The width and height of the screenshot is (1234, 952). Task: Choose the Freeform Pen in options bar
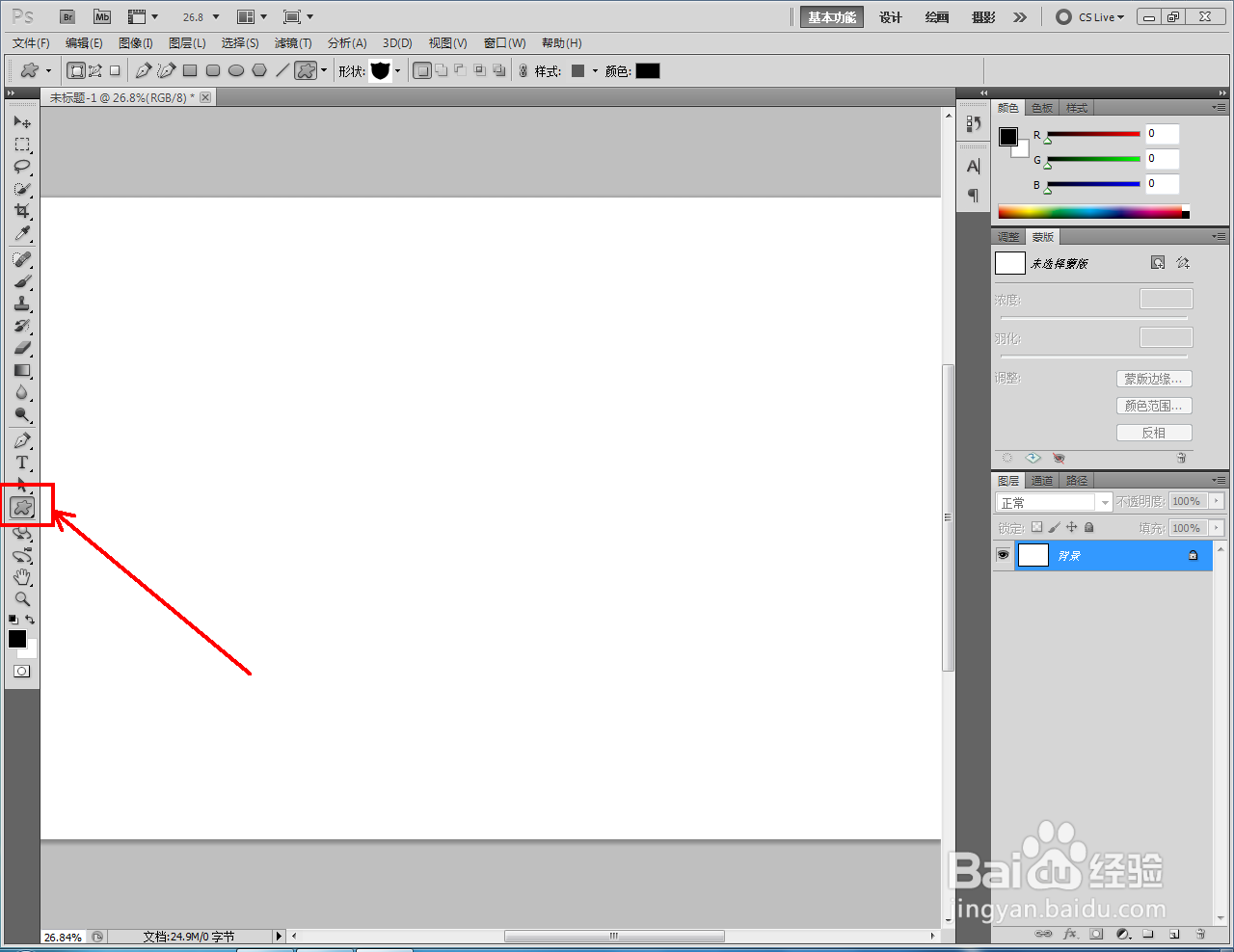coord(167,70)
